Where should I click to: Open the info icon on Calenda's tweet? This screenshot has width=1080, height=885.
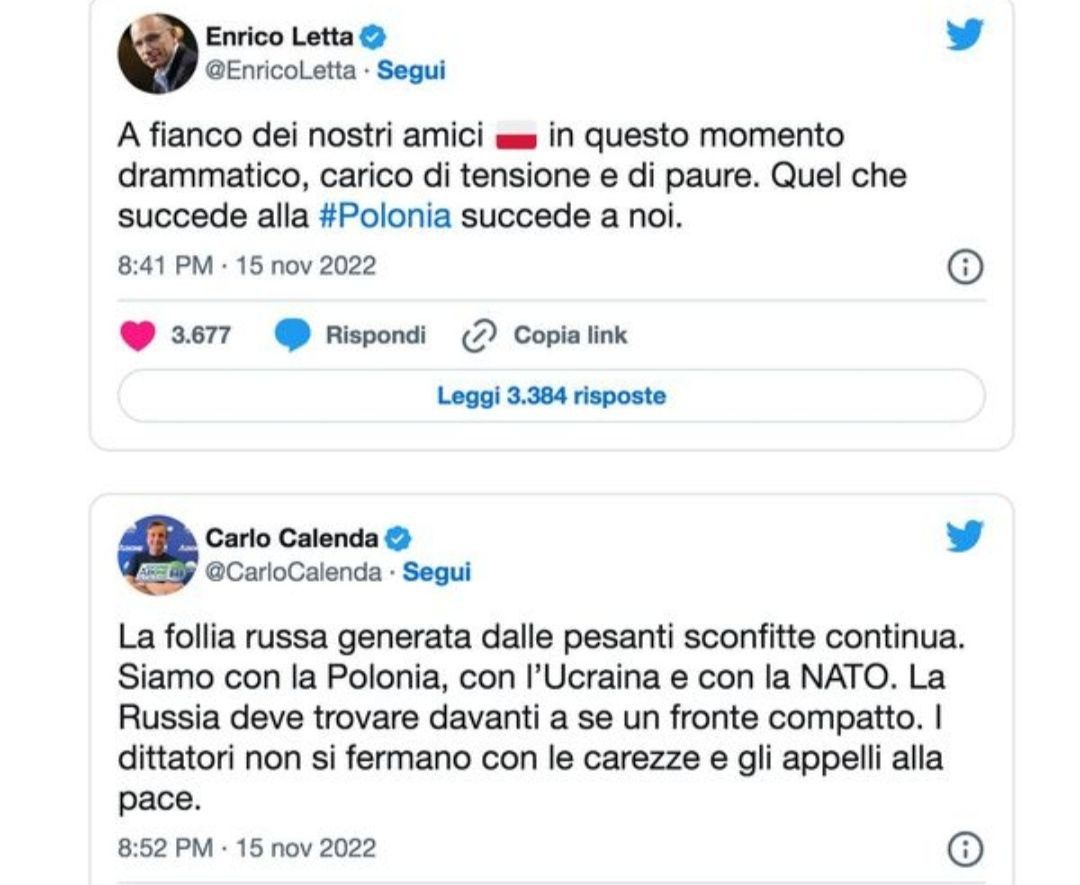965,849
